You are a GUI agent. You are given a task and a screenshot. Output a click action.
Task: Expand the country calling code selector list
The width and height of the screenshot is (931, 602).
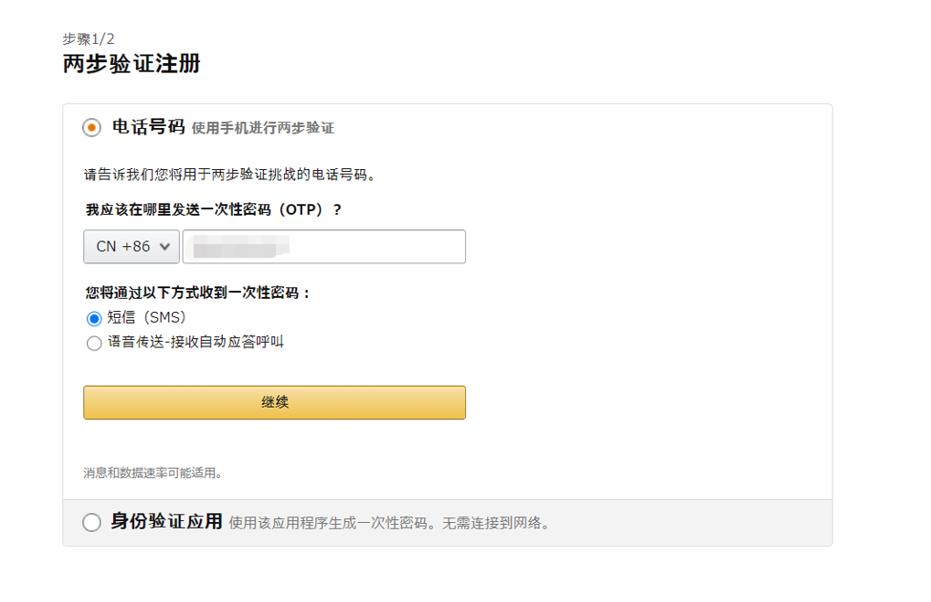(129, 246)
